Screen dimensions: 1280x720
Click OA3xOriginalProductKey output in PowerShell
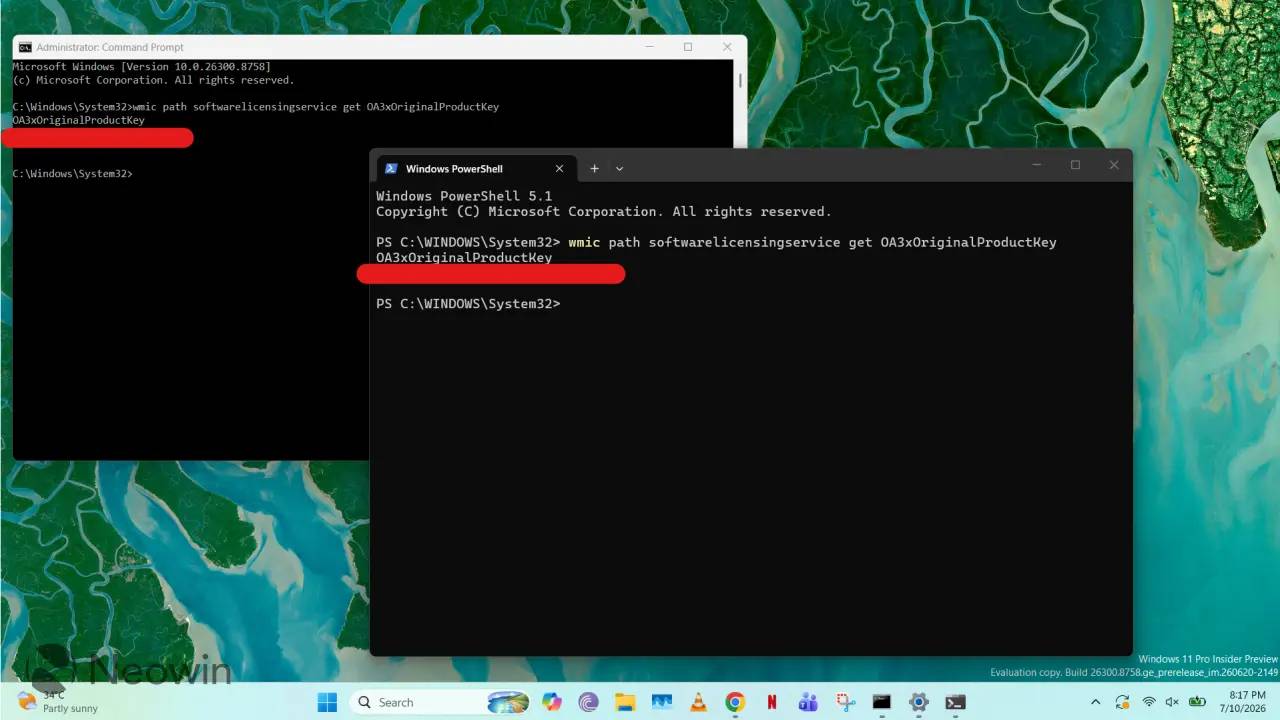pos(464,258)
